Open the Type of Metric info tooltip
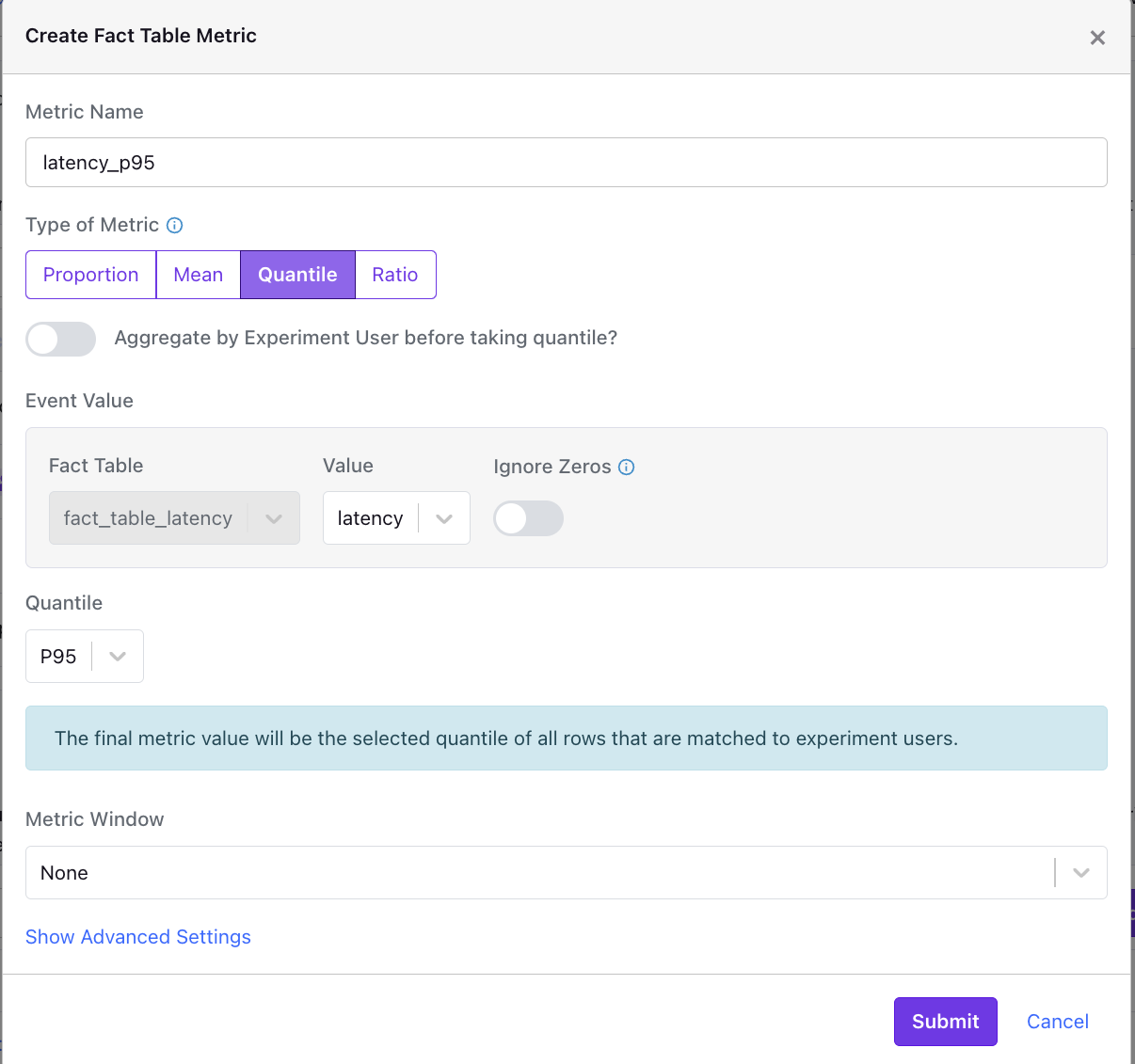Viewport: 1135px width, 1064px height. (175, 225)
